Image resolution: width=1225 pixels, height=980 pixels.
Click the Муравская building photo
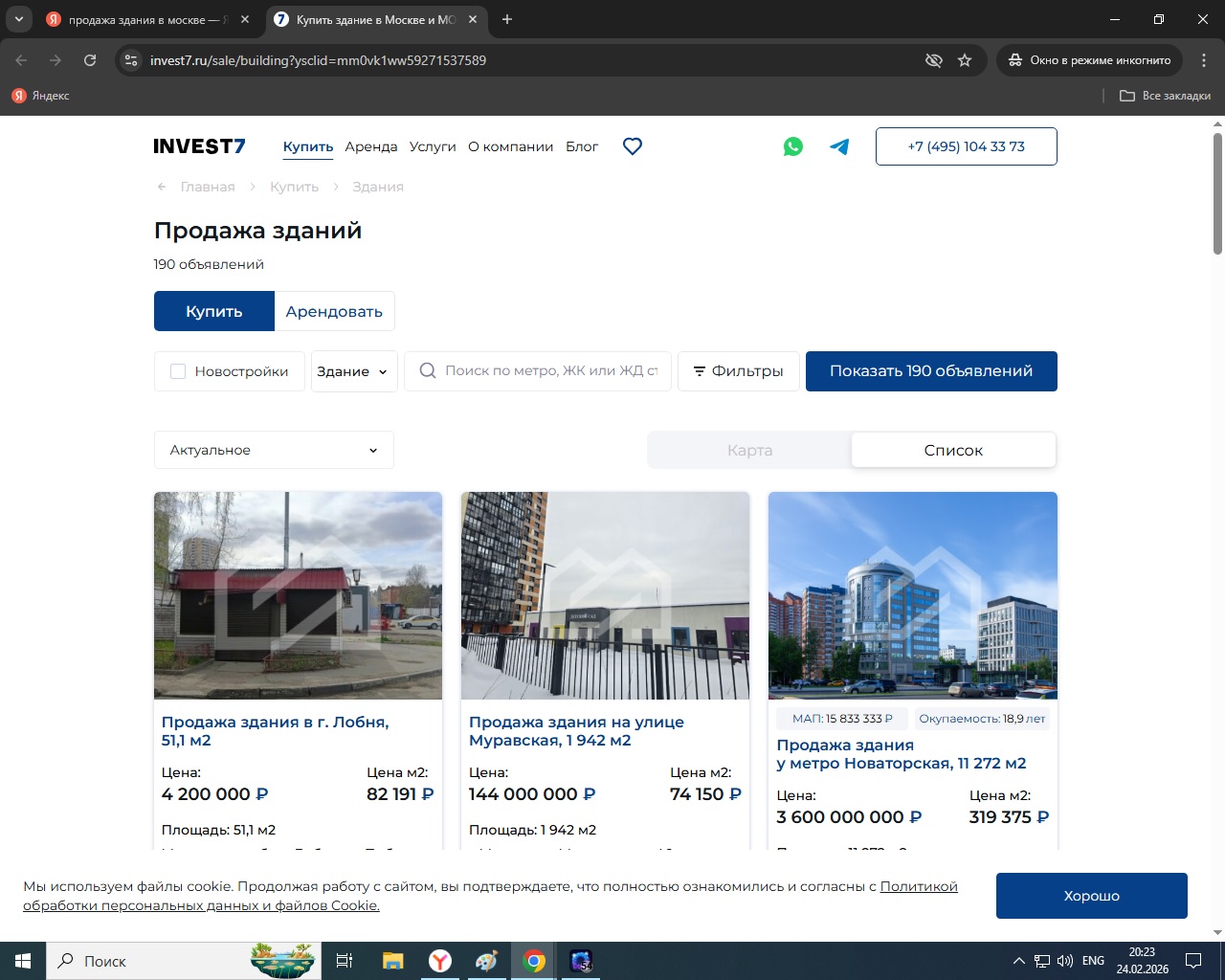tap(605, 595)
